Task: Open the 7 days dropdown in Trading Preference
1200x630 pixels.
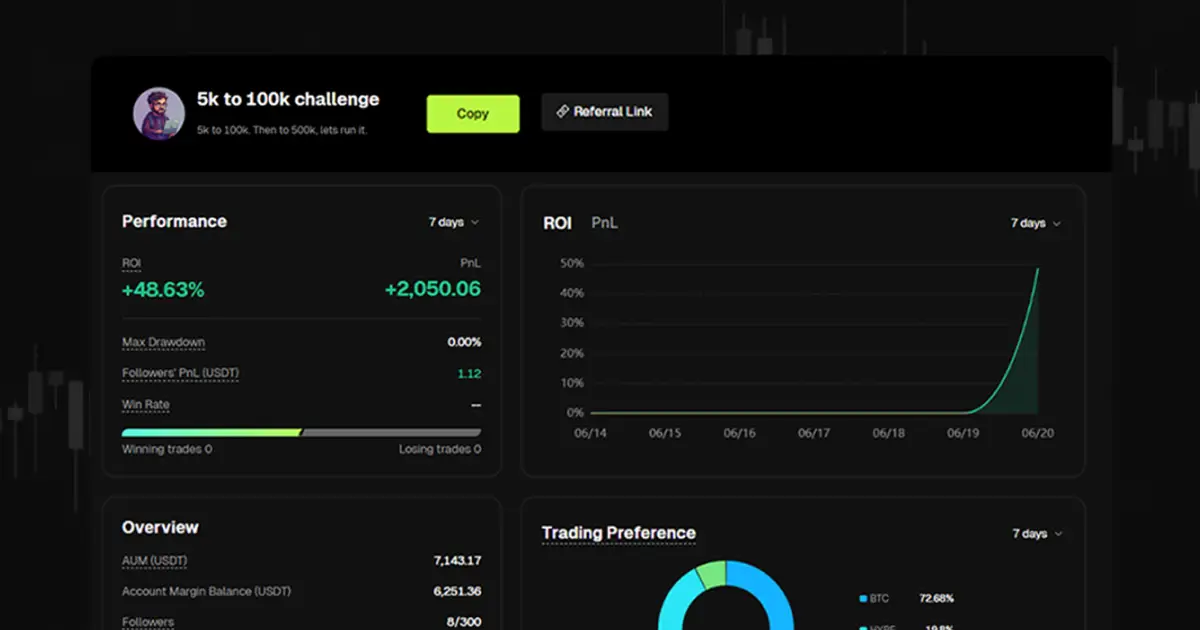Action: [1035, 534]
